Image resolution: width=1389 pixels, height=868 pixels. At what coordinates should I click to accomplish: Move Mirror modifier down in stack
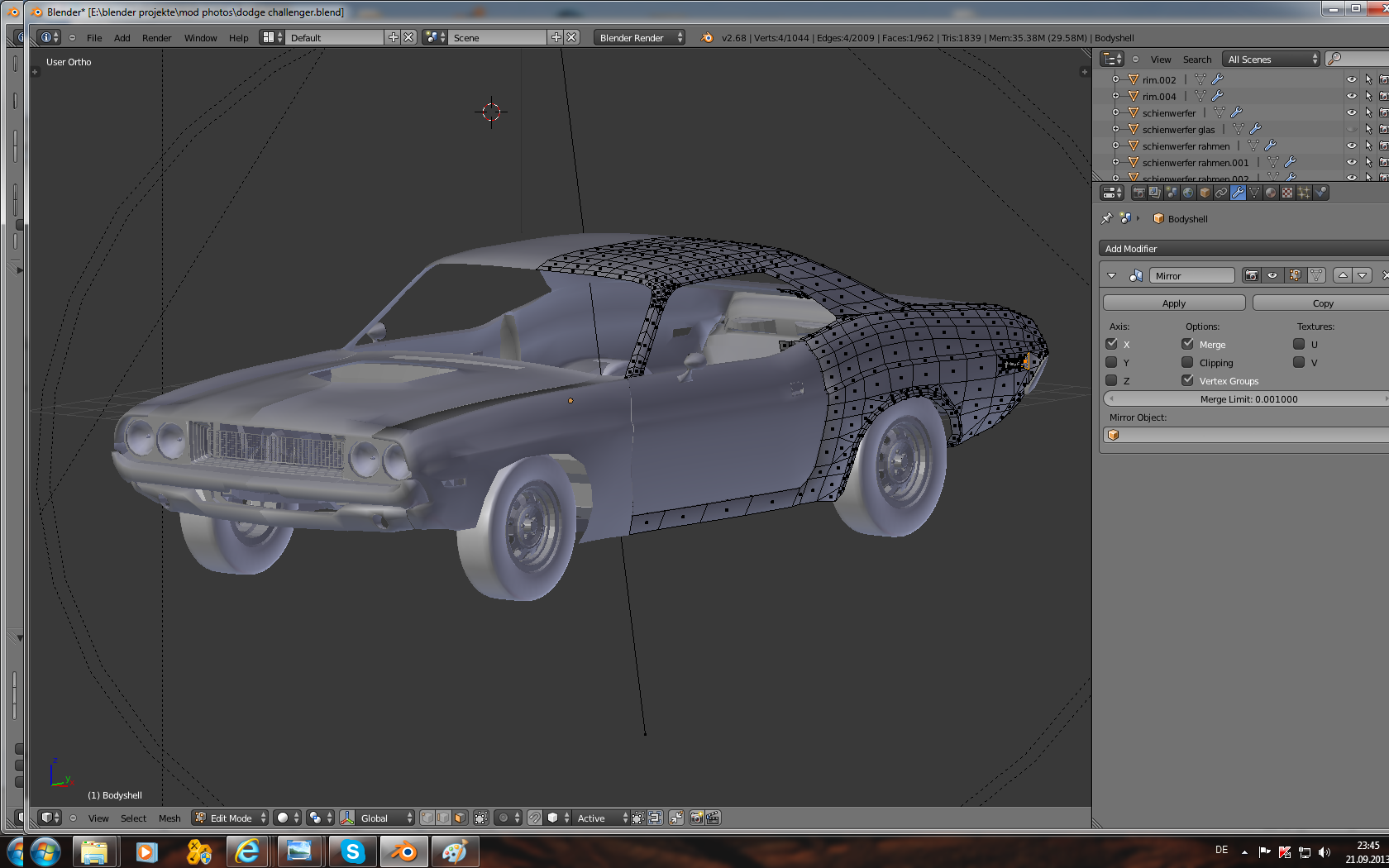coord(1363,275)
